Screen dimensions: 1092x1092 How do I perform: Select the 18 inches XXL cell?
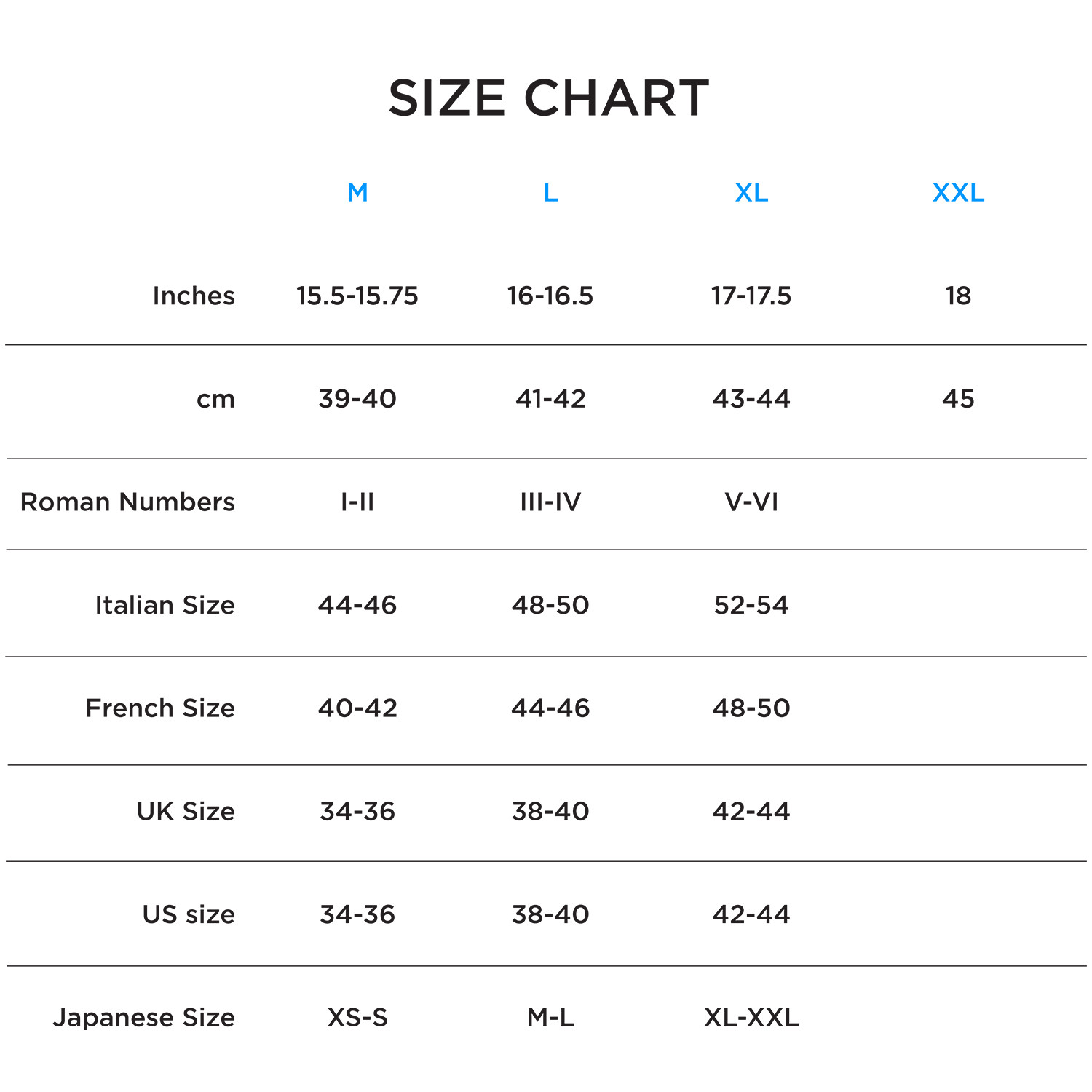tap(958, 296)
